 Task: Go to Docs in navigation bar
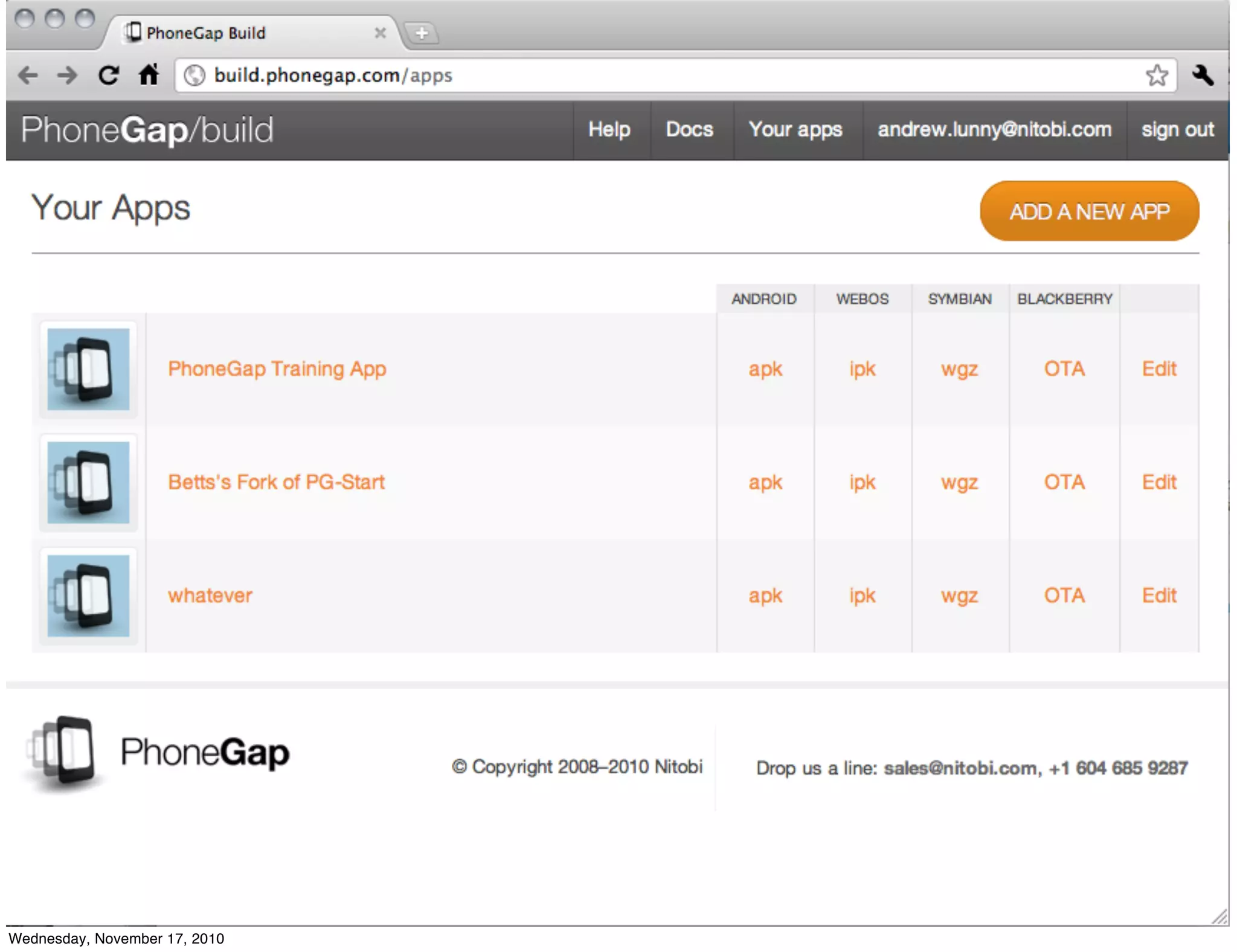689,129
